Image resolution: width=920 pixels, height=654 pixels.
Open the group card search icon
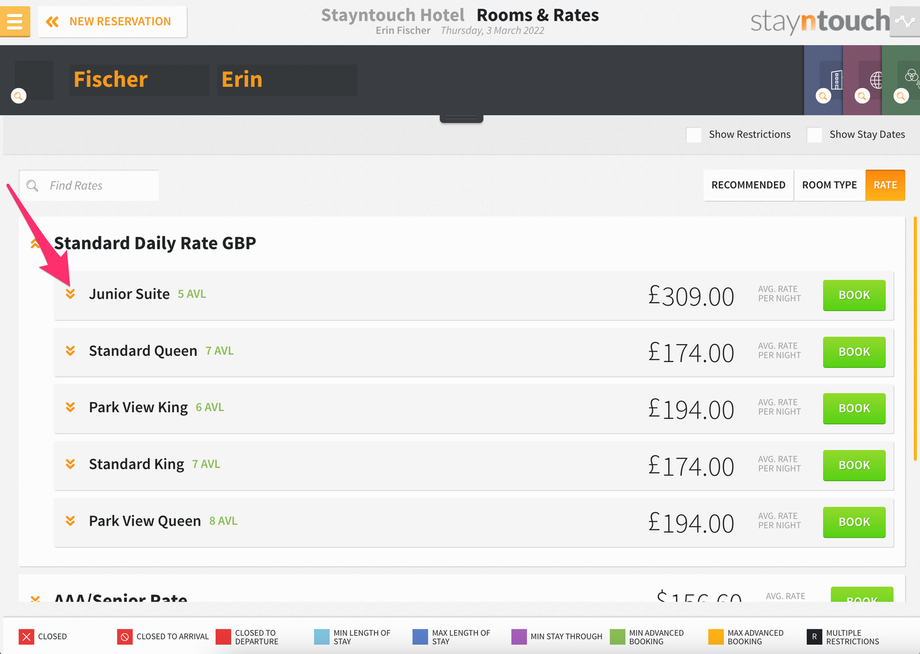(901, 96)
